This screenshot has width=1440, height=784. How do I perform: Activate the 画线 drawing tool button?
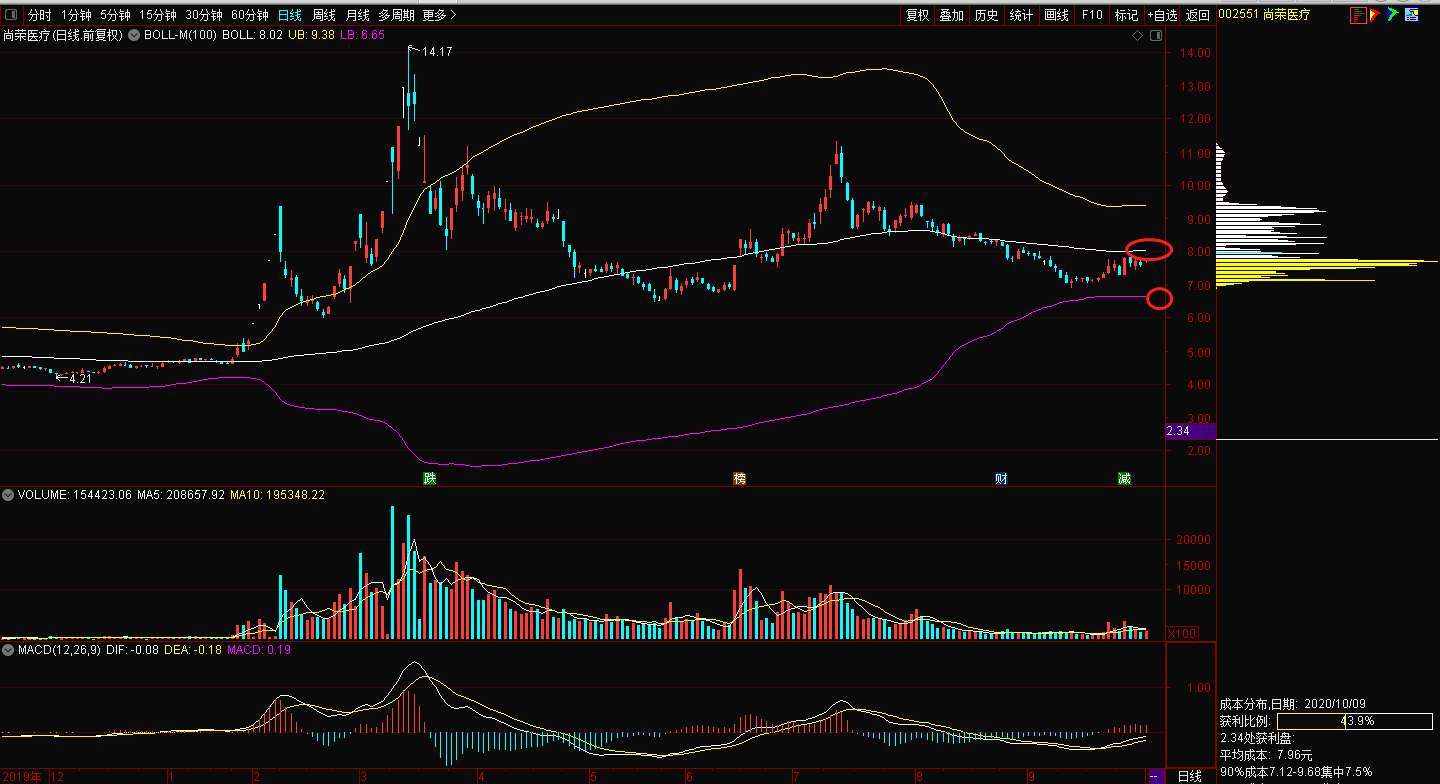1057,15
